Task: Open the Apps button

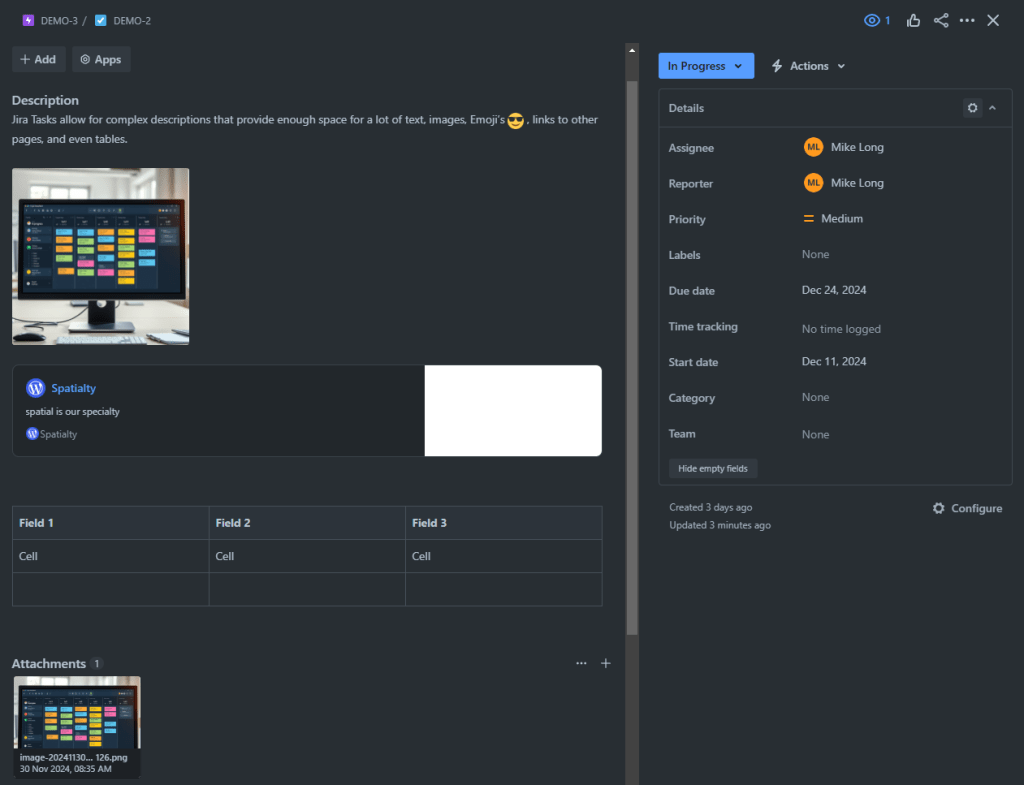Action: pyautogui.click(x=101, y=59)
